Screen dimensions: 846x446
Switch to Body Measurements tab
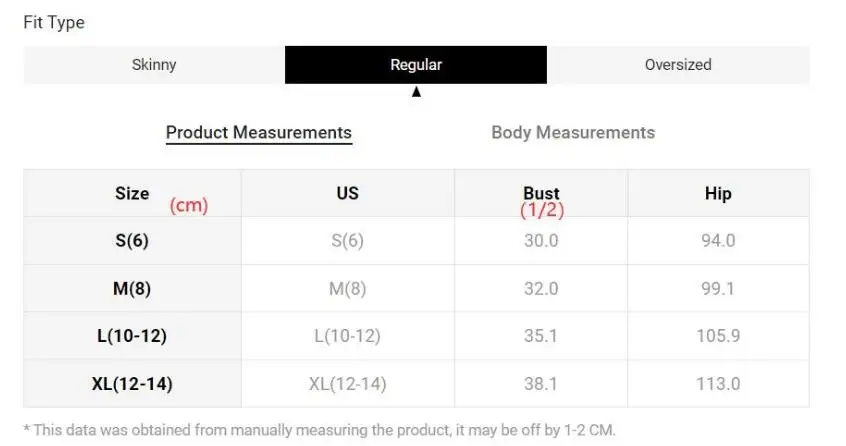click(573, 133)
